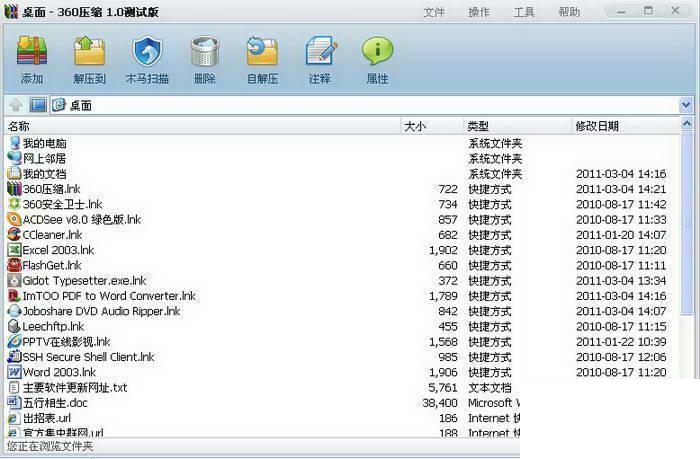Viewport: 700px width, 459px height.
Task: Click the Gidot Typesetter icon
Action: 14,280
